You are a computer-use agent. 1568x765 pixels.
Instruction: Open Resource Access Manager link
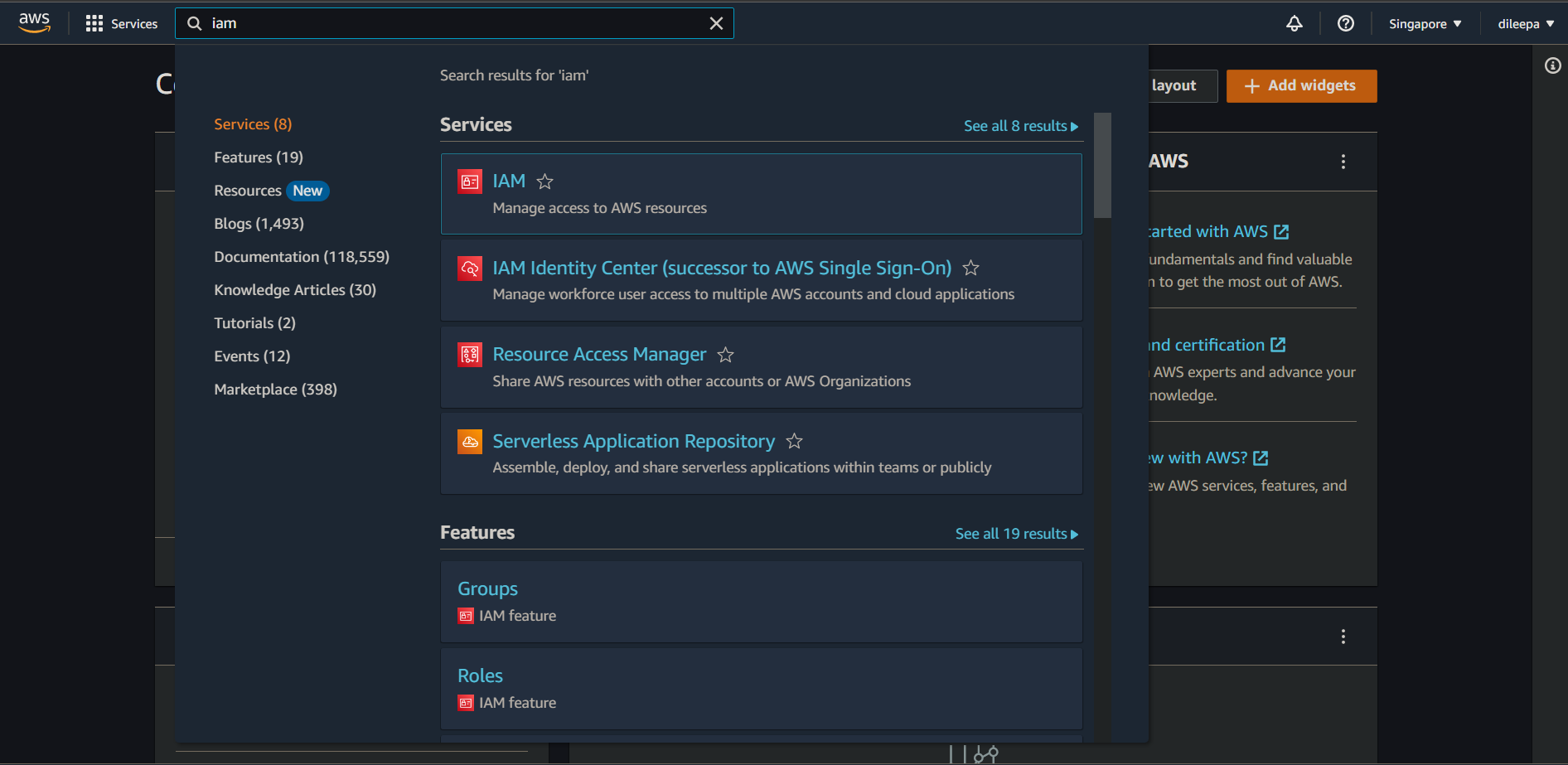coord(599,354)
